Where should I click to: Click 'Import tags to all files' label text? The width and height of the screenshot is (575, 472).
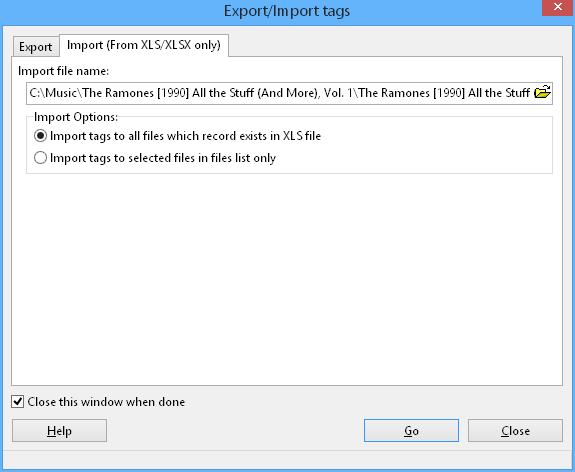[186, 136]
